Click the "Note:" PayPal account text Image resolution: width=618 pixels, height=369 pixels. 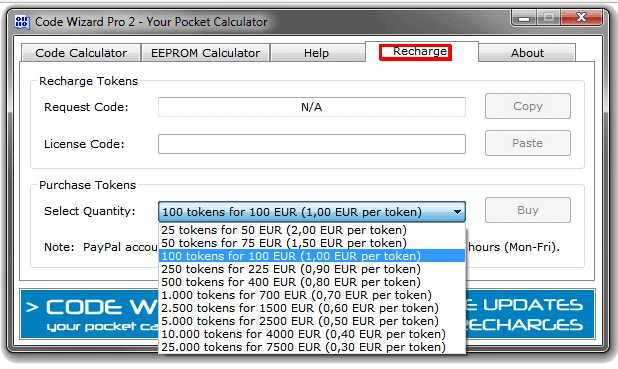click(x=101, y=247)
